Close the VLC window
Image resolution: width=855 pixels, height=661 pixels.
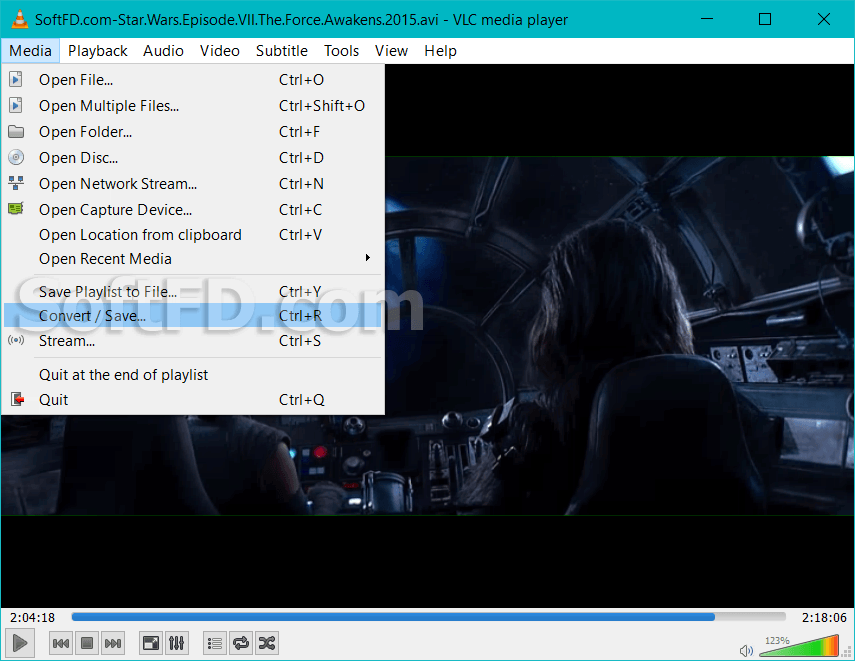(x=824, y=19)
